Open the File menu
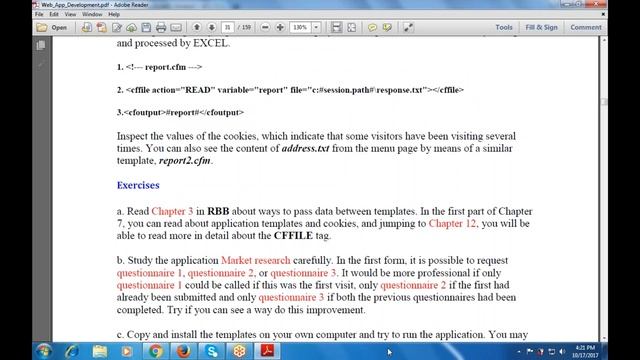Image resolution: width=640 pixels, height=360 pixels. coord(39,14)
